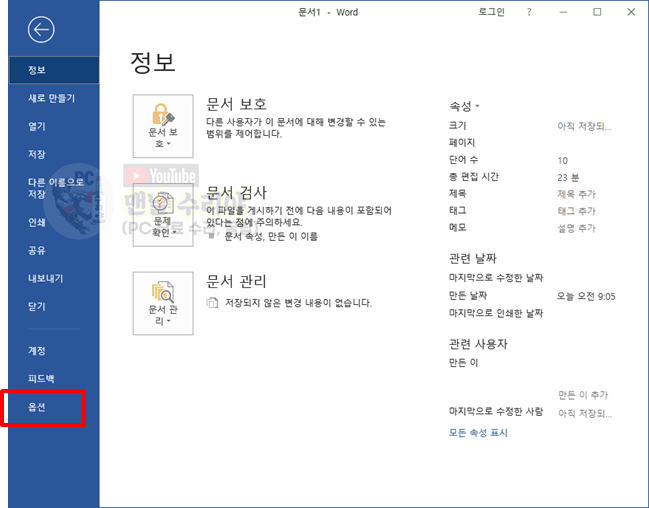Click the 총 편집 시간 label
Image resolution: width=649 pixels, height=508 pixels.
(474, 177)
